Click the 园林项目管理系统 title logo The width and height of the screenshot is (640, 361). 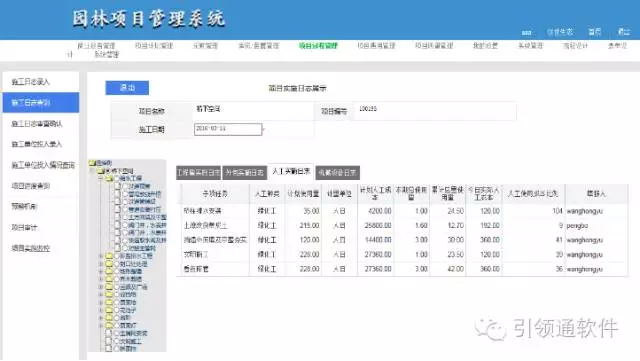click(x=149, y=19)
